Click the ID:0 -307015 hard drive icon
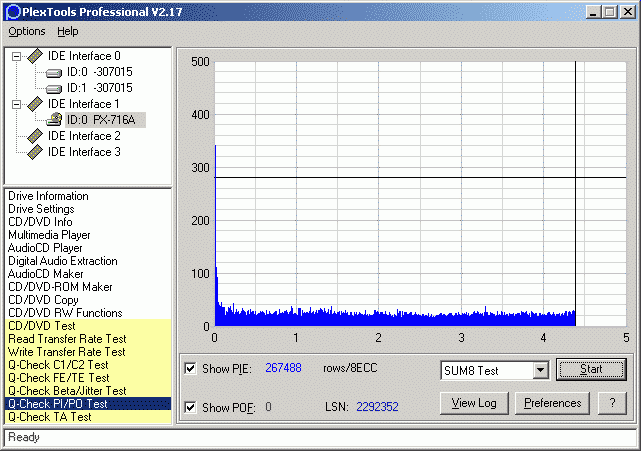The width and height of the screenshot is (641, 451). [x=54, y=73]
